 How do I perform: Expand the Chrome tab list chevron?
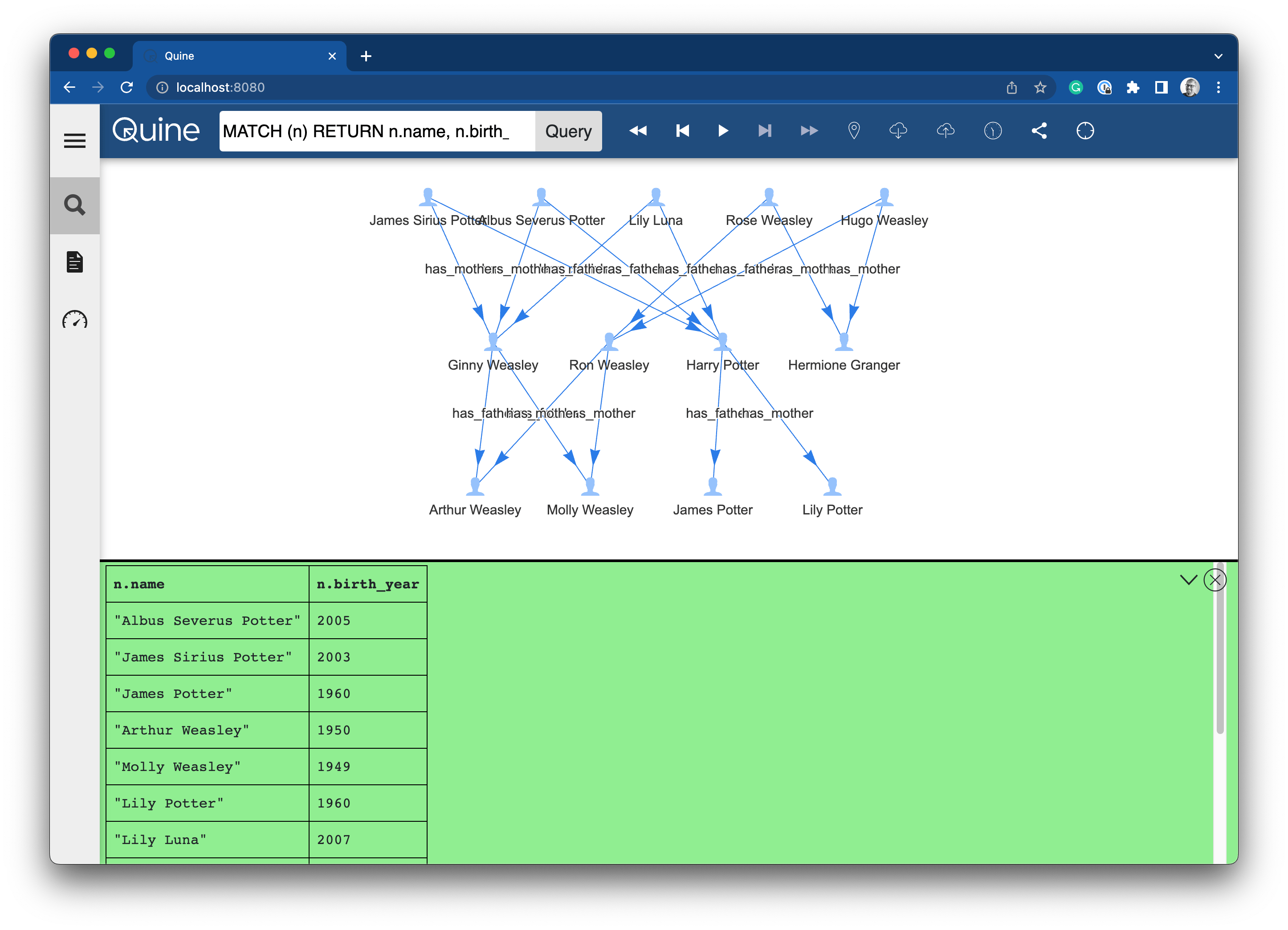pyautogui.click(x=1218, y=56)
